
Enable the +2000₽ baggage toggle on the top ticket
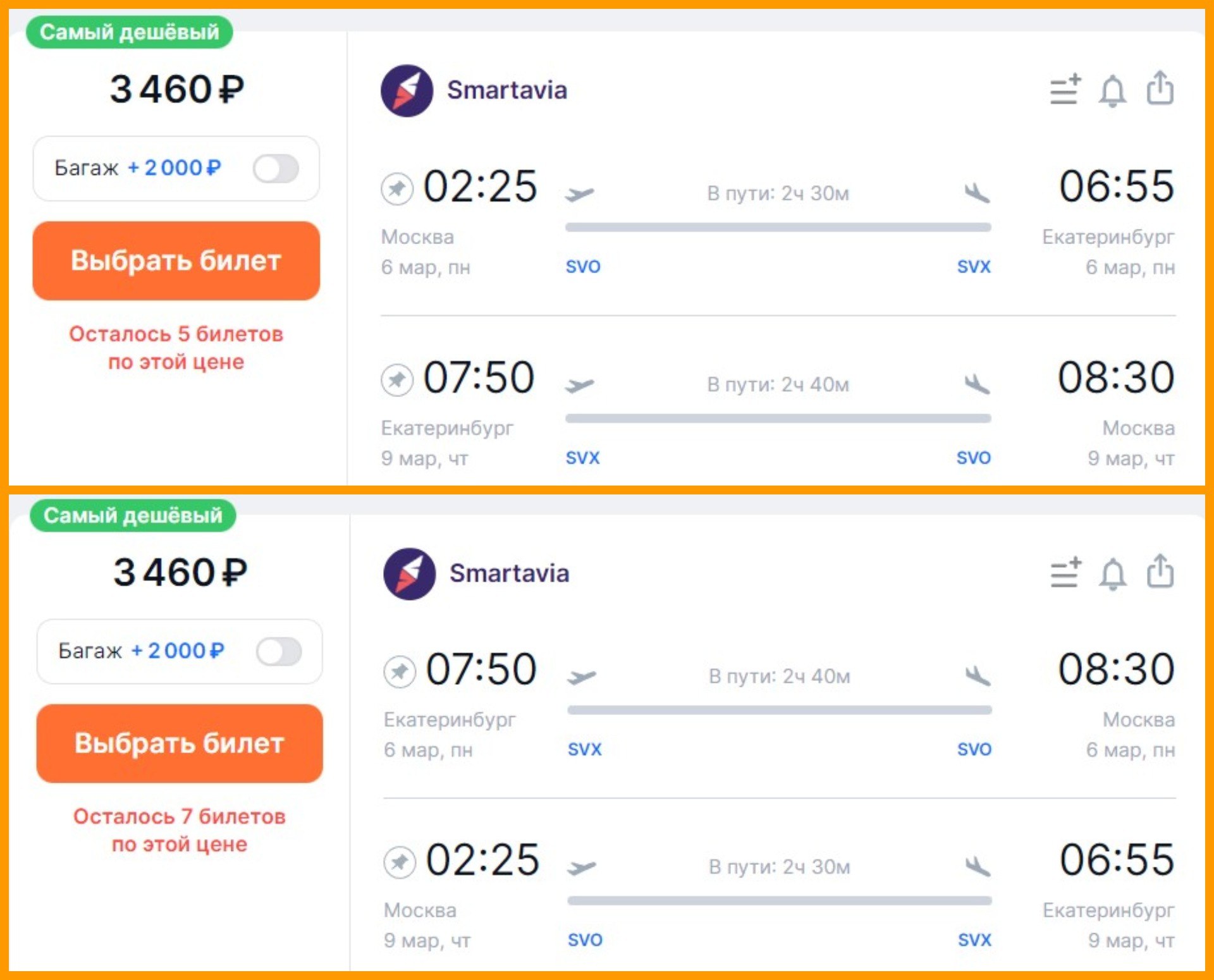276,169
